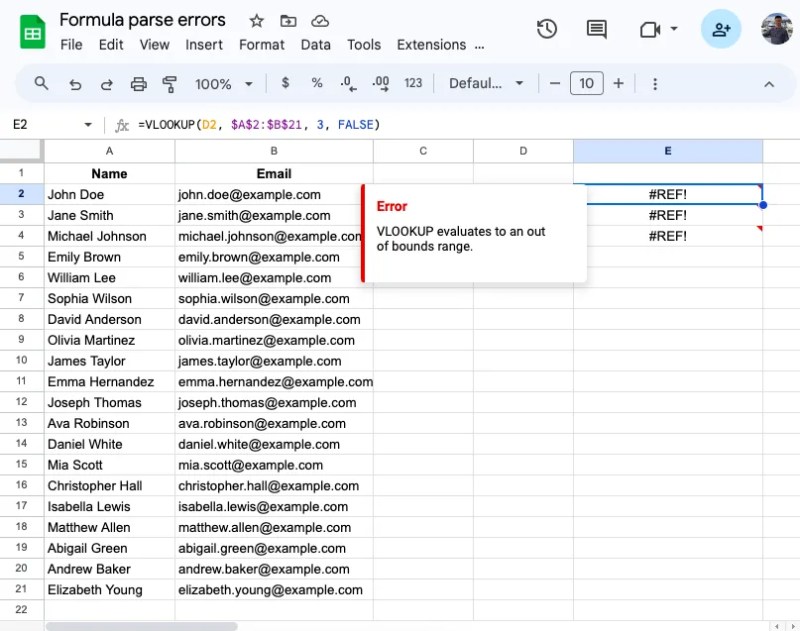Open the Edit menu
Image resolution: width=800 pixels, height=631 pixels.
111,45
